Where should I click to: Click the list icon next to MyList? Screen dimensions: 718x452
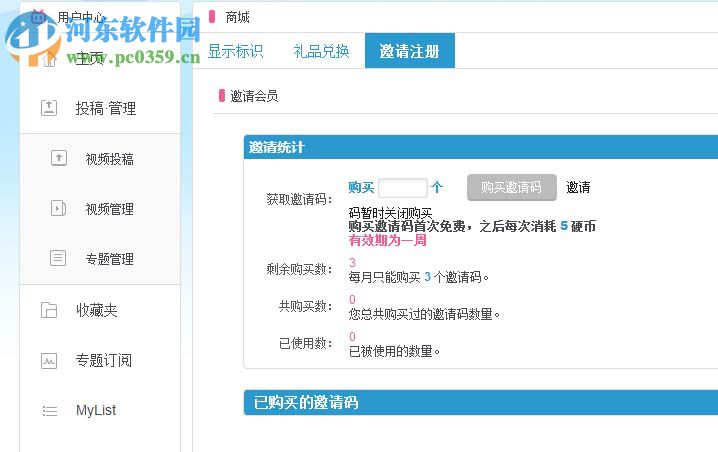tap(49, 411)
